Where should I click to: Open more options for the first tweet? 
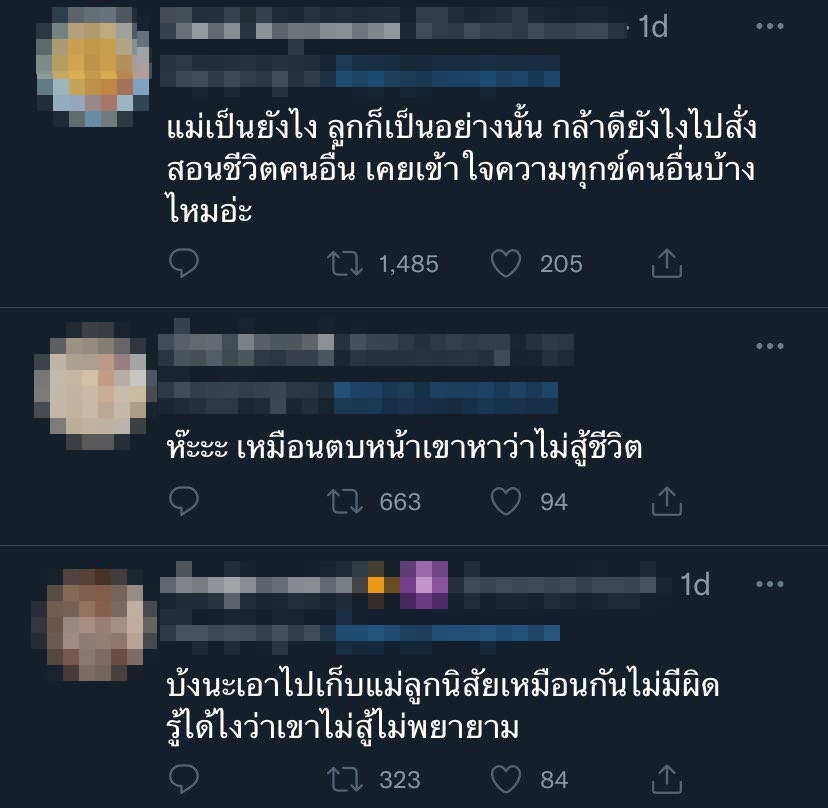769,26
